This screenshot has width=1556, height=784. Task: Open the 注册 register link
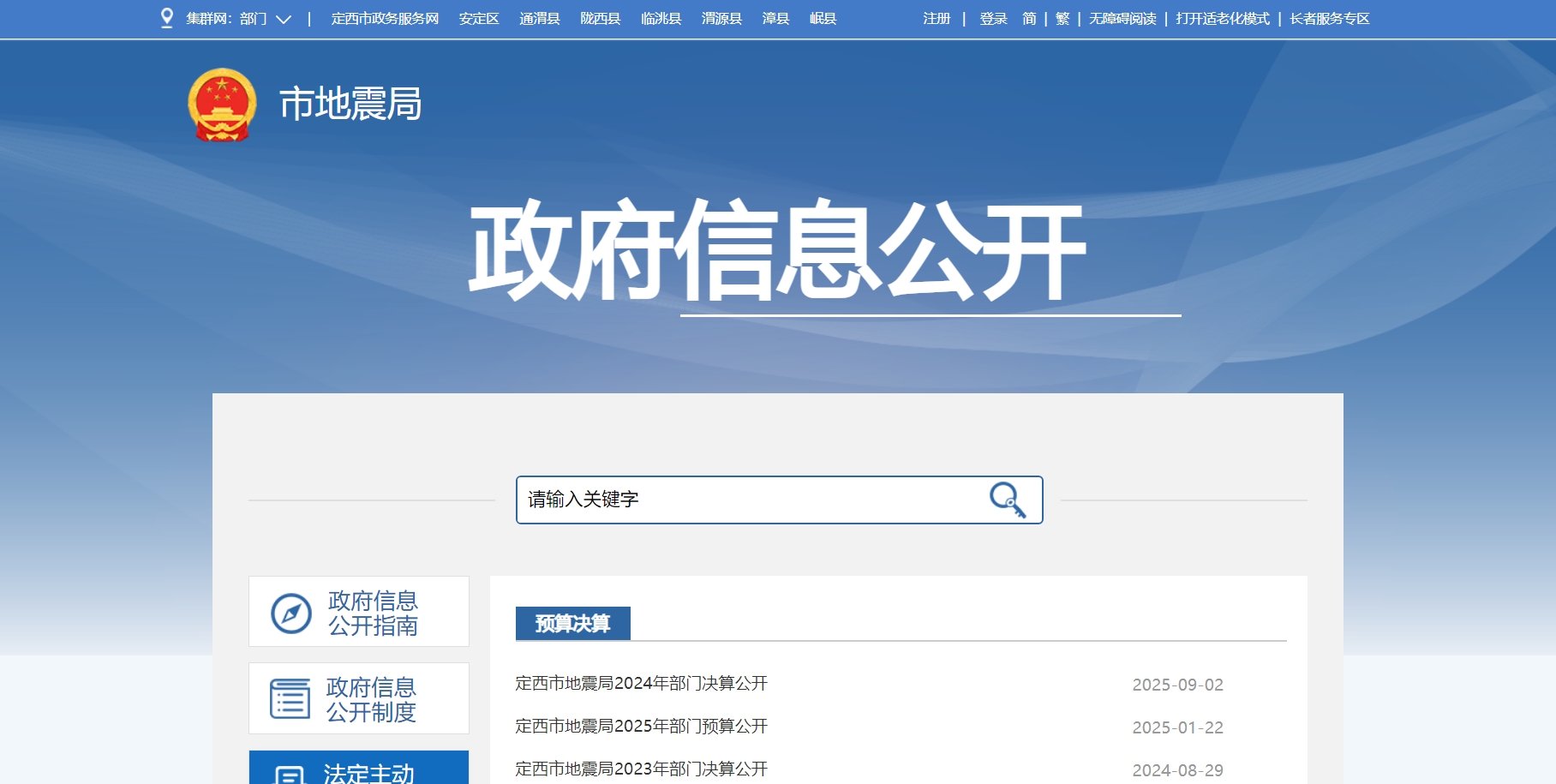[x=937, y=19]
